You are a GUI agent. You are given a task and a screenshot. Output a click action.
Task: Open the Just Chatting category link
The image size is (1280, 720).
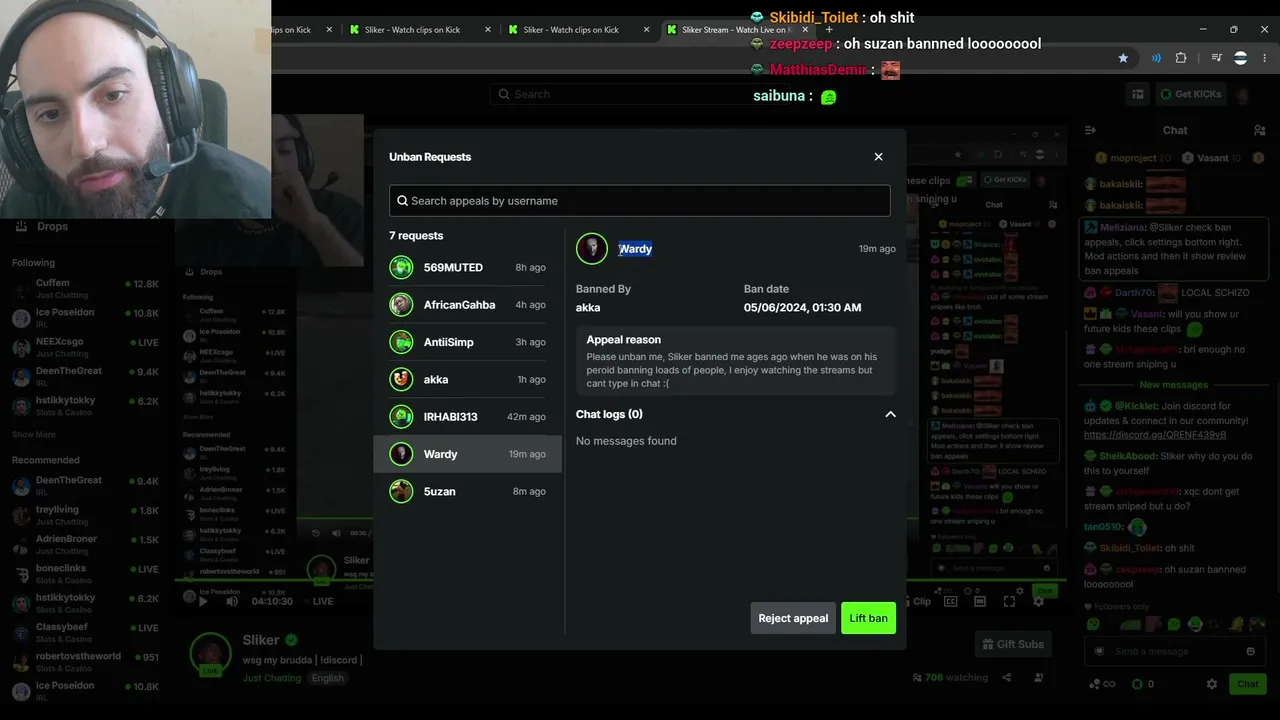pyautogui.click(x=271, y=678)
